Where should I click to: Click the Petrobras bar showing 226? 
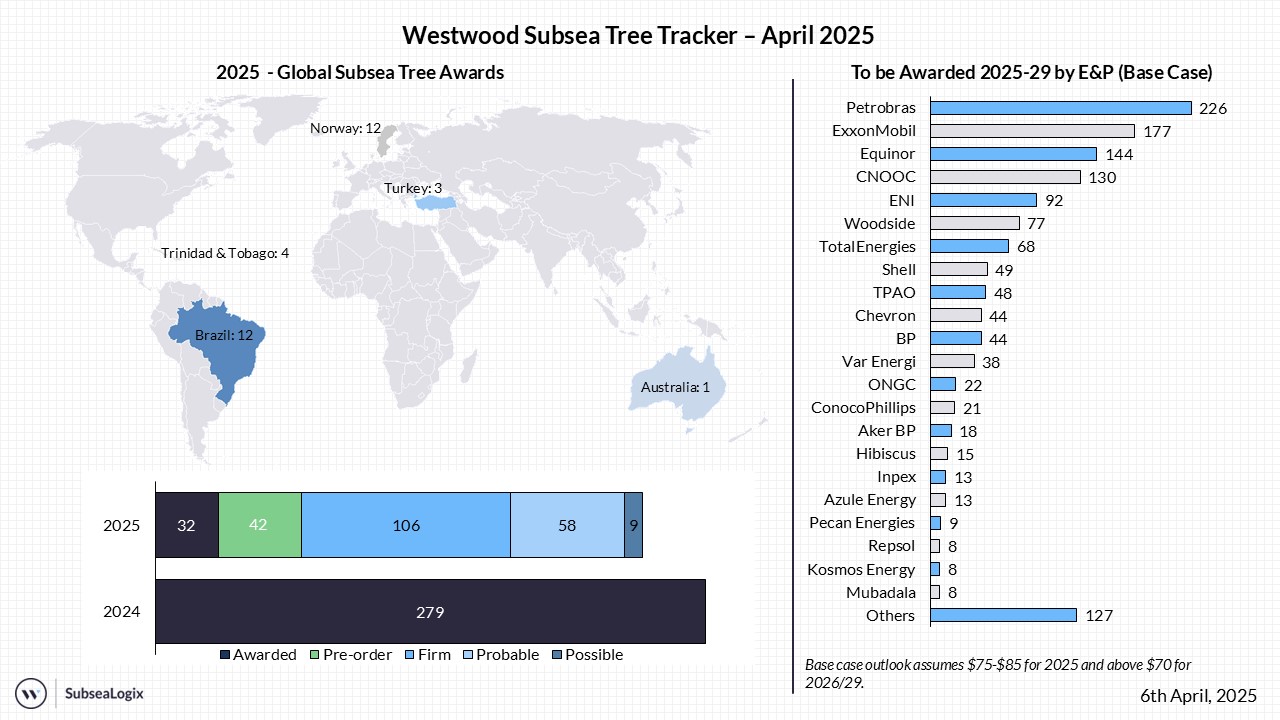(x=1060, y=108)
